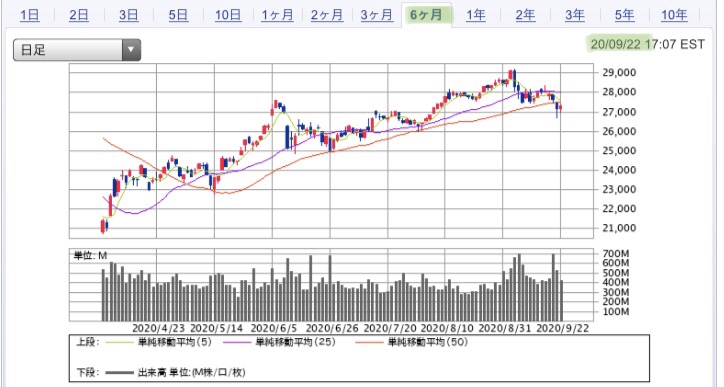Open the 3年 chart range
724x387 pixels.
(x=575, y=15)
